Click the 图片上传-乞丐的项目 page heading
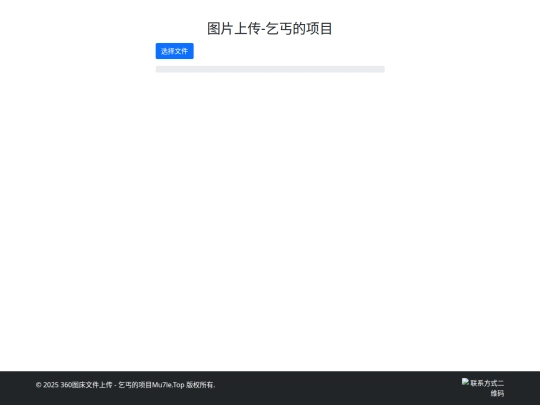The height and width of the screenshot is (405, 540). (x=270, y=29)
